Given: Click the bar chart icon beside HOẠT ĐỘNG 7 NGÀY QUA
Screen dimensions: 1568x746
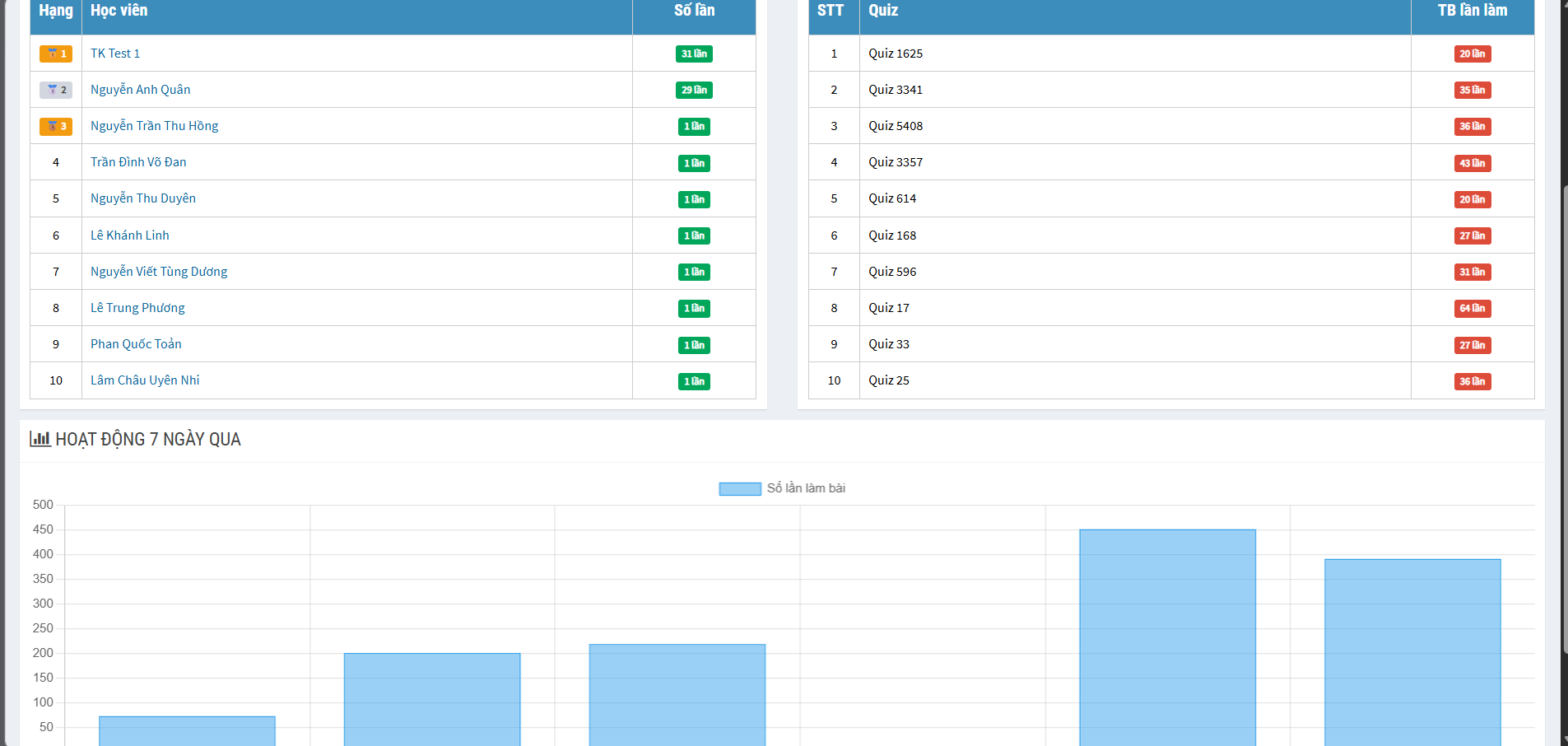Looking at the screenshot, I should 40,439.
